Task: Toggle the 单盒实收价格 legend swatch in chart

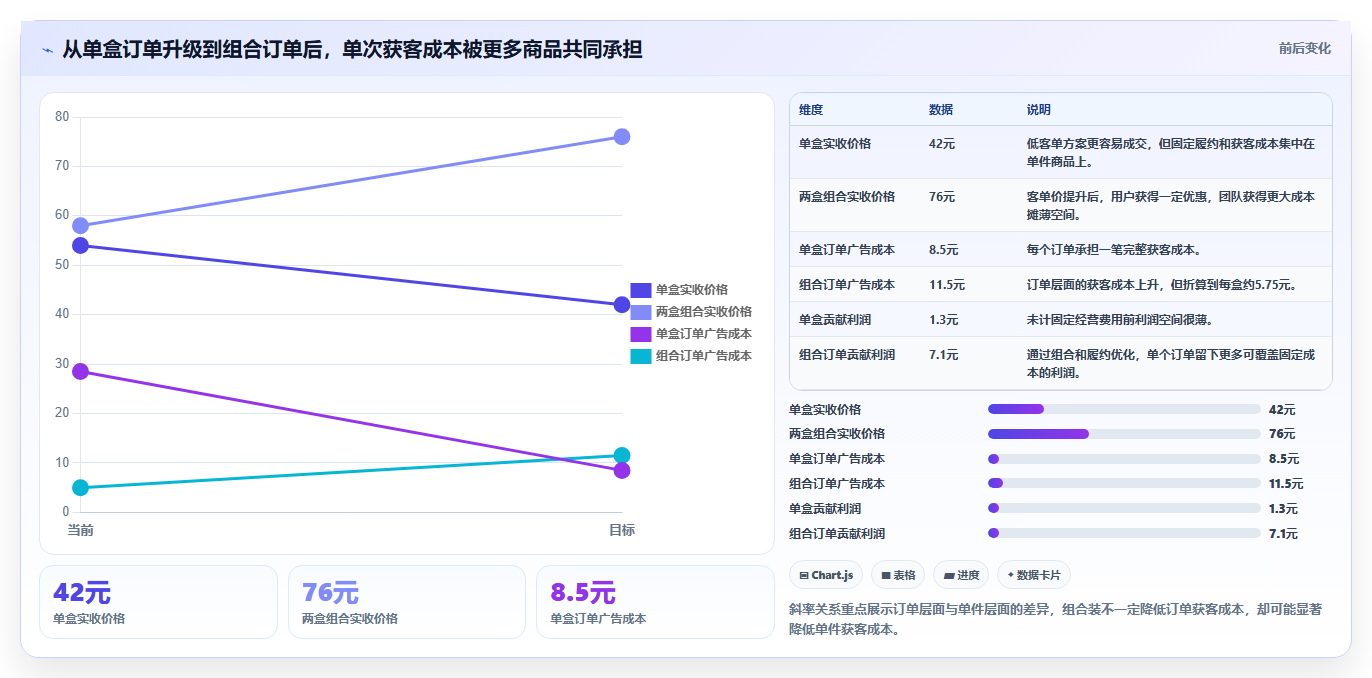Action: point(640,290)
